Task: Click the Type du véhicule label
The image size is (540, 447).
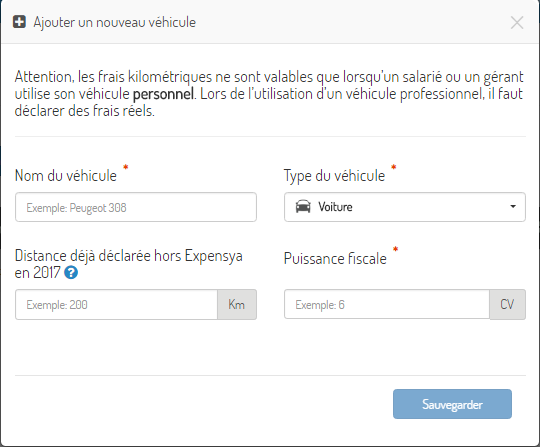Action: [x=334, y=176]
